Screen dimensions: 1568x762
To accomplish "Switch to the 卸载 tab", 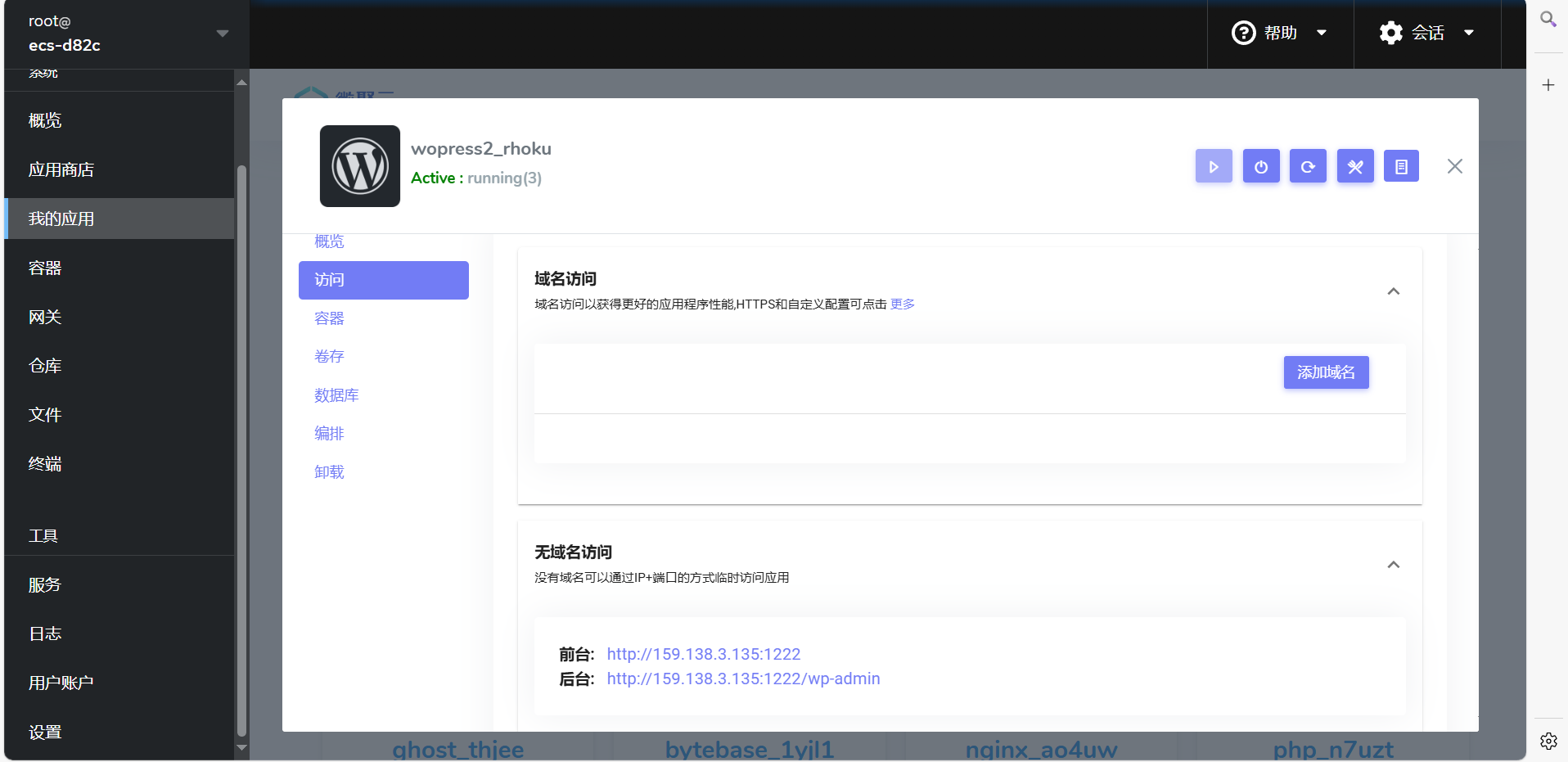I will coord(329,472).
